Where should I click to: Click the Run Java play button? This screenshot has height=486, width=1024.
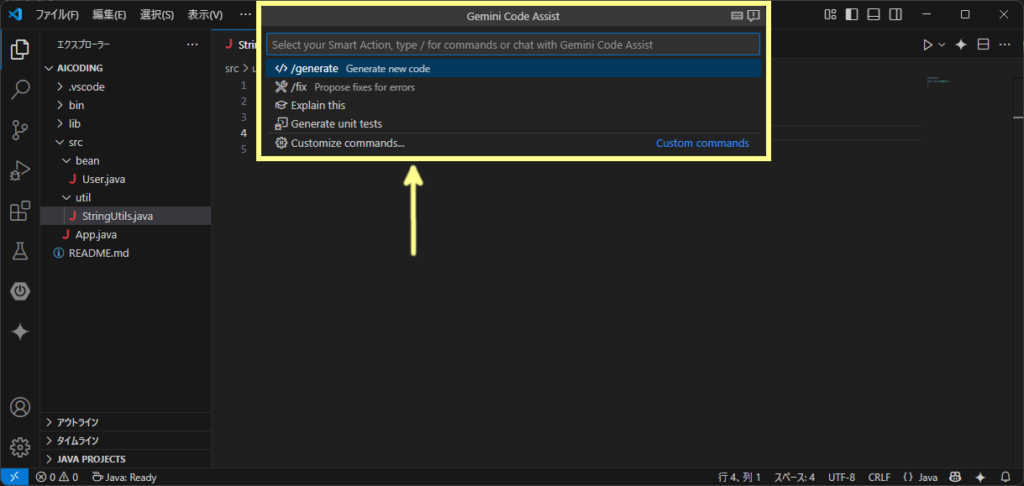click(x=927, y=44)
